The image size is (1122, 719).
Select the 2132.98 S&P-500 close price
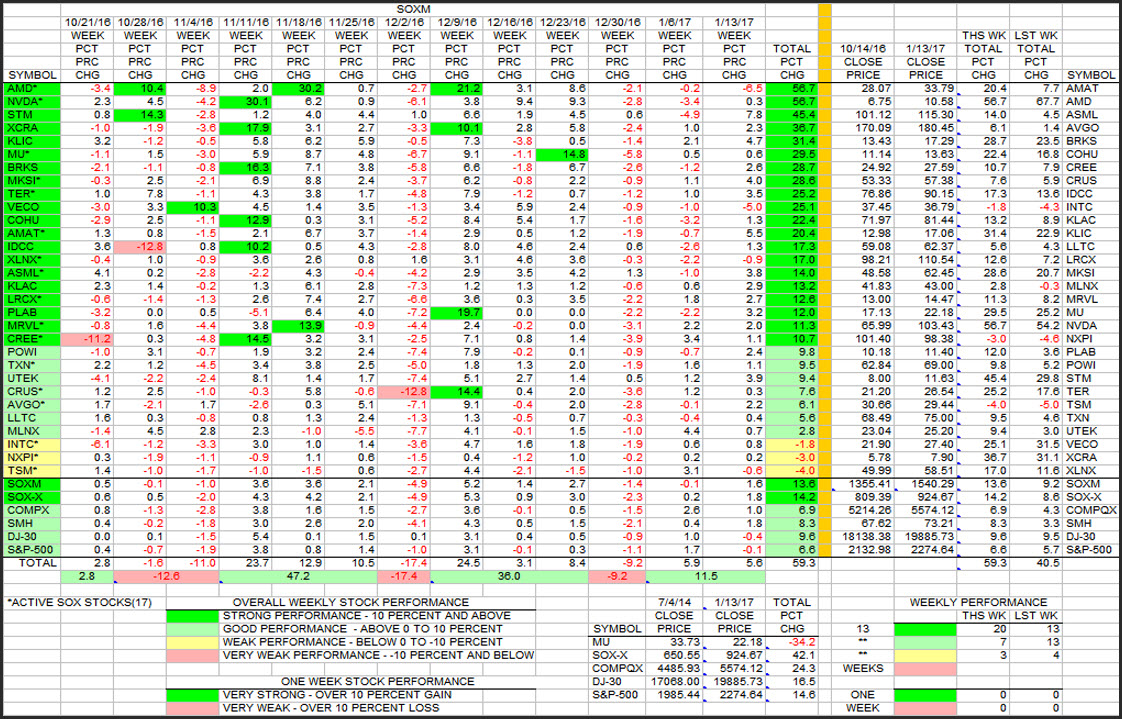(x=863, y=549)
